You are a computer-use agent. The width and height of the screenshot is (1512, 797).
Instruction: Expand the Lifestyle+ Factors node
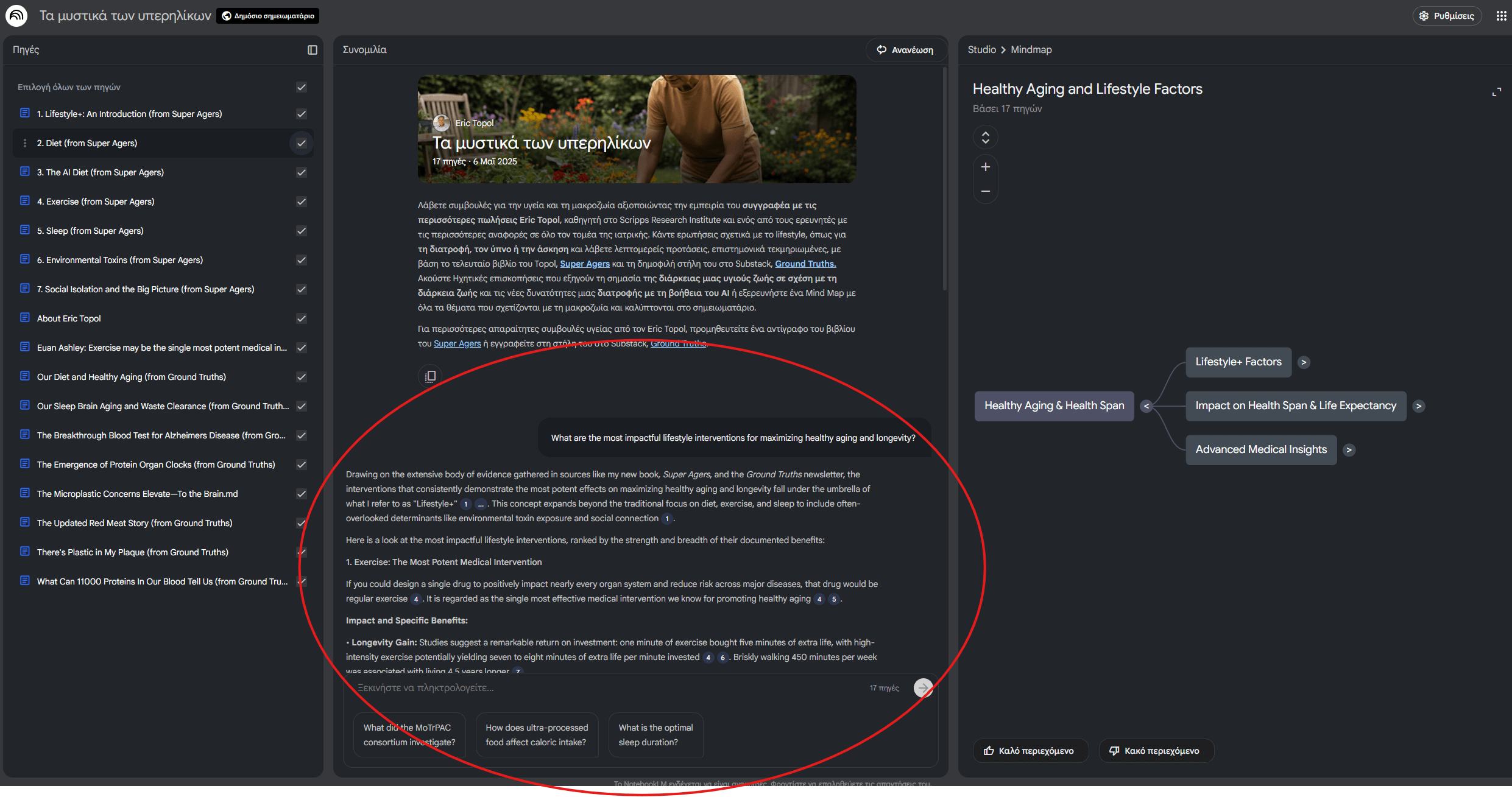pos(1303,362)
